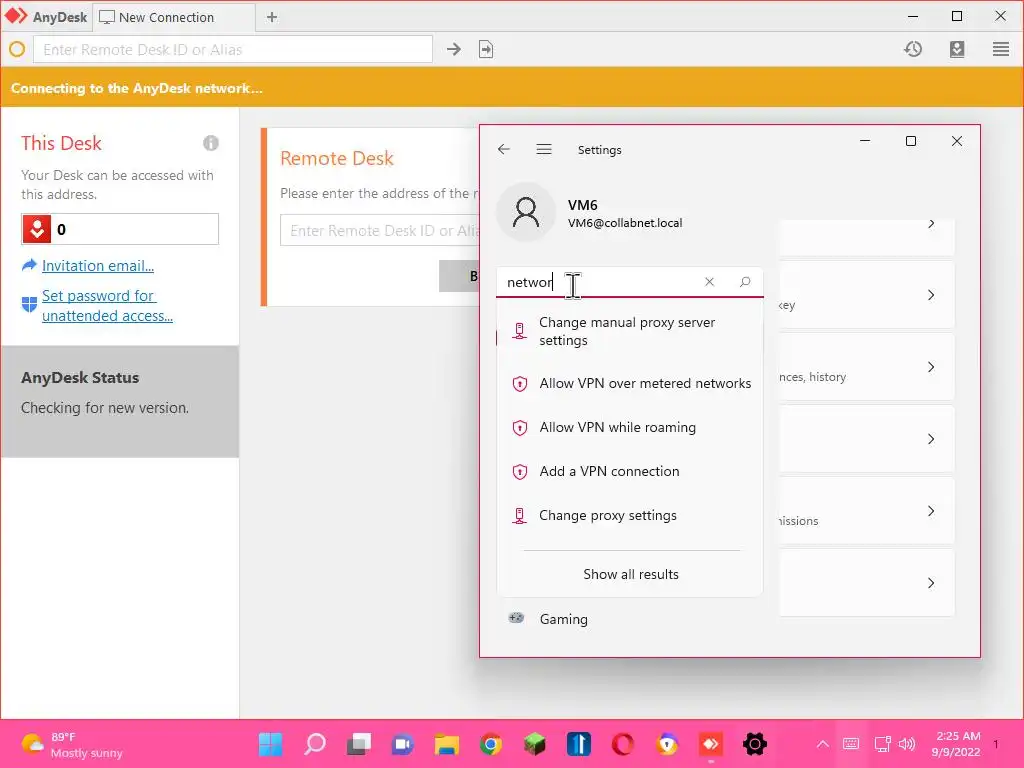Open Task View on the taskbar

(359, 744)
